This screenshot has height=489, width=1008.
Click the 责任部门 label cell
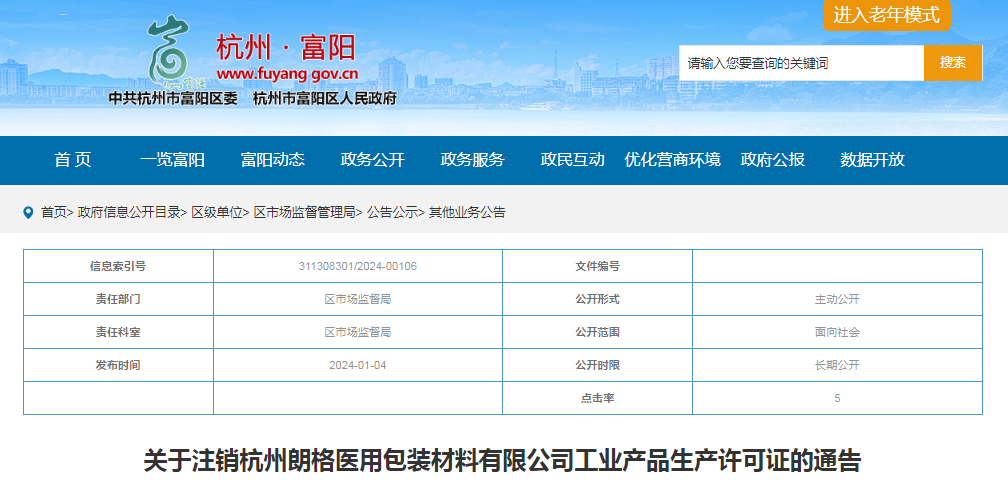[x=118, y=299]
